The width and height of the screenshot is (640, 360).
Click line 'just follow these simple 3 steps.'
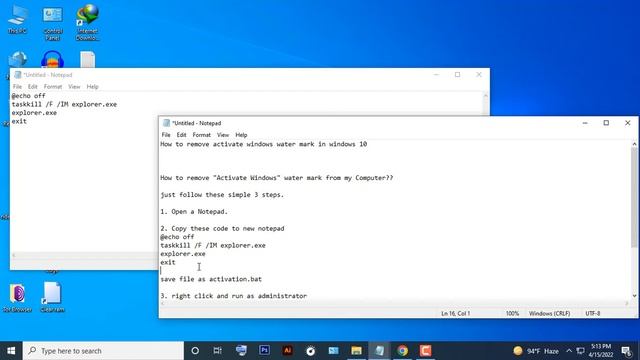coord(222,195)
